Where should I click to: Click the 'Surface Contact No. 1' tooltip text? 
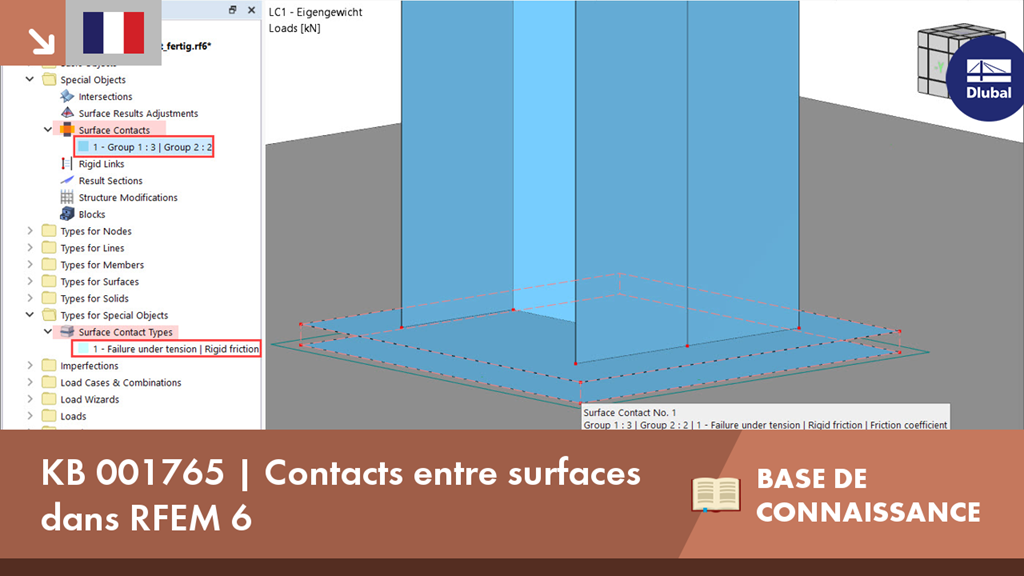tap(630, 412)
